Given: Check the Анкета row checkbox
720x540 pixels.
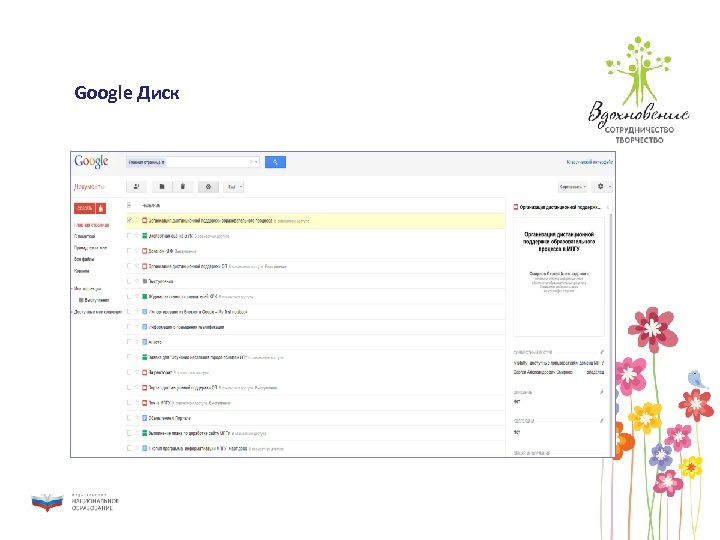Looking at the screenshot, I should point(129,342).
